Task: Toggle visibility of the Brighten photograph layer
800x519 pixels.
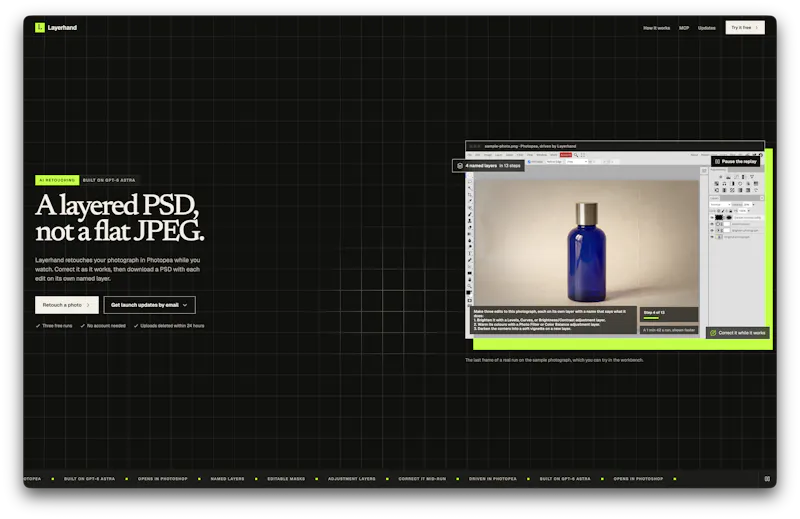Action: coord(712,230)
